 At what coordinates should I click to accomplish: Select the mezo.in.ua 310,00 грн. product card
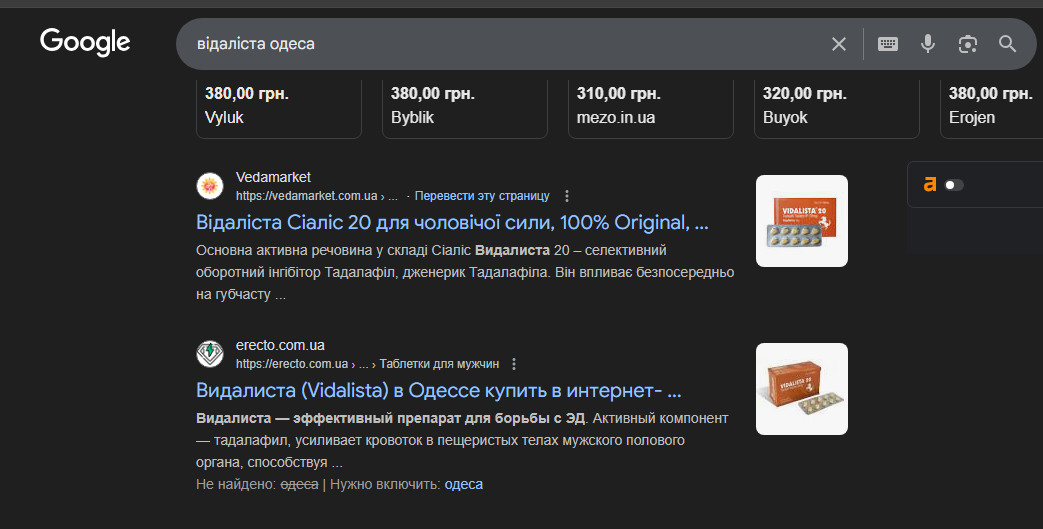(650, 106)
